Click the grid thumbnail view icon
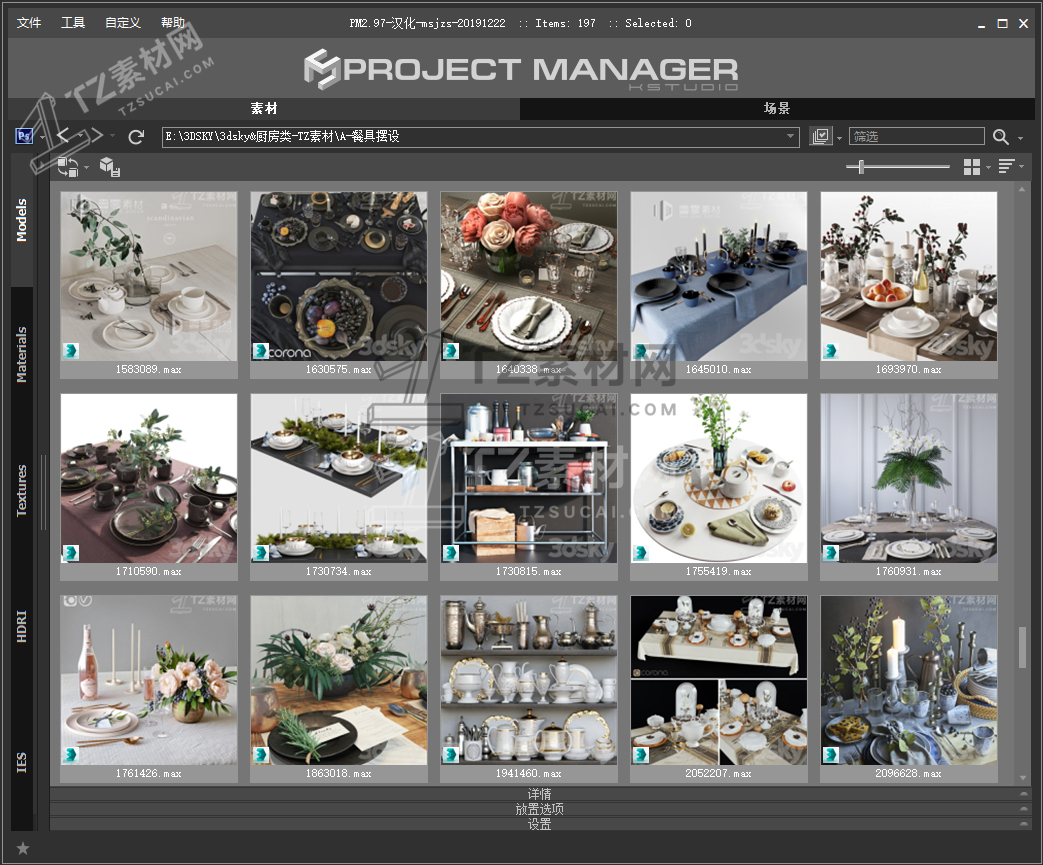 [x=972, y=167]
